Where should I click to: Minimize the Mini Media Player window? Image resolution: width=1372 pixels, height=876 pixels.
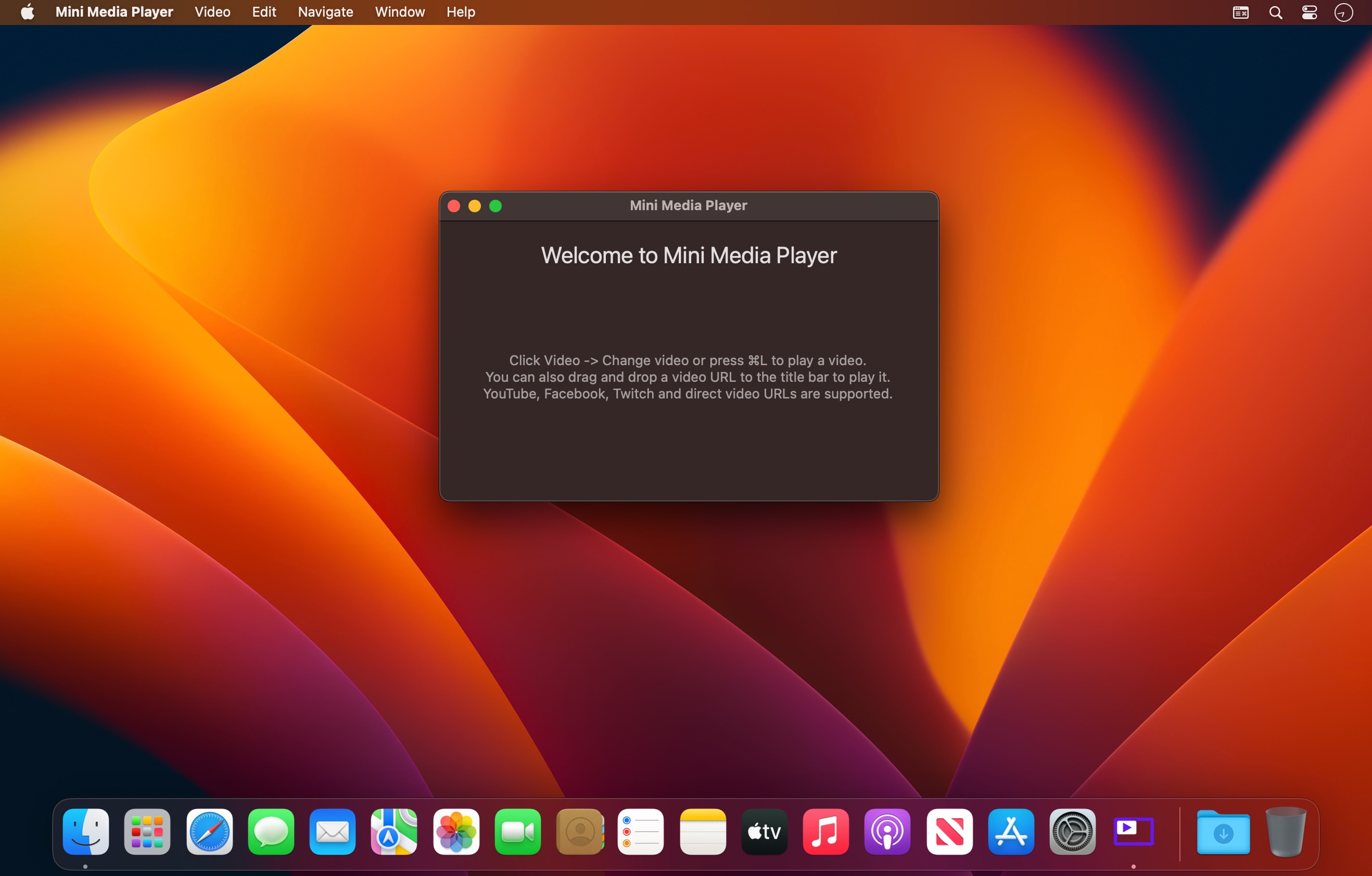pos(475,205)
